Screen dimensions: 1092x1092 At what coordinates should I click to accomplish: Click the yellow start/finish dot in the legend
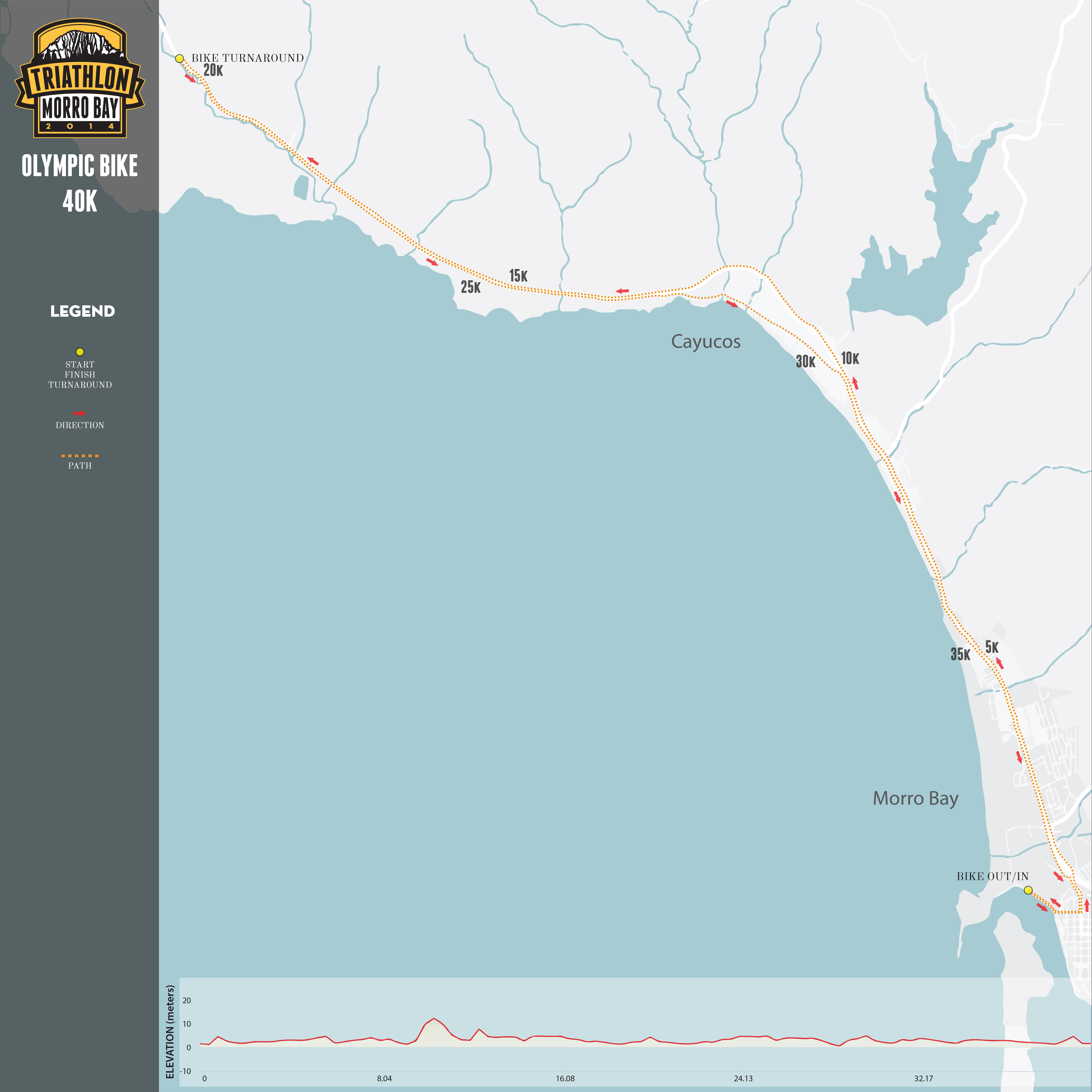(x=80, y=352)
